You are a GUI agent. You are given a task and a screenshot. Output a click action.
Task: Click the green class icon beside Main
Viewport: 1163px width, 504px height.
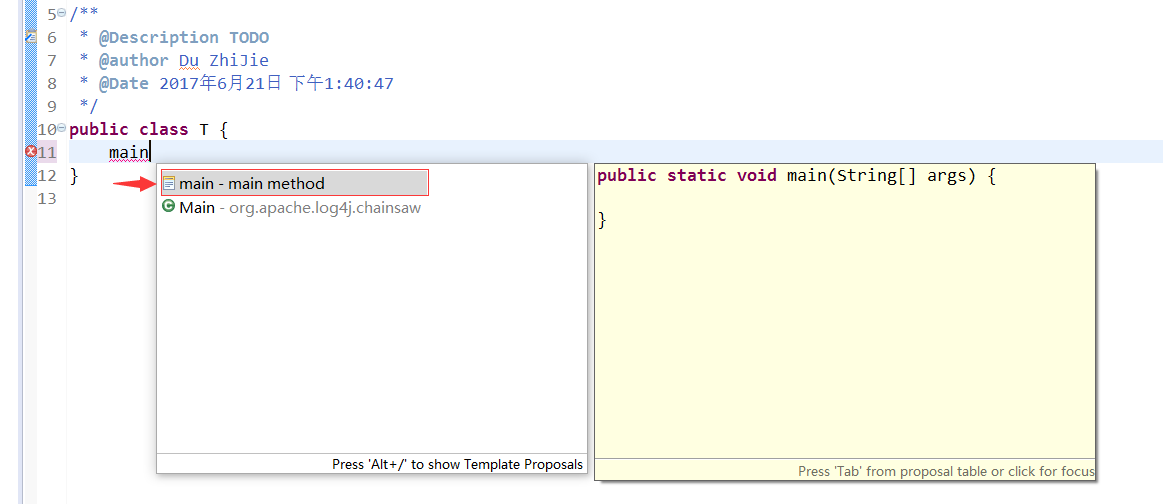(x=168, y=207)
